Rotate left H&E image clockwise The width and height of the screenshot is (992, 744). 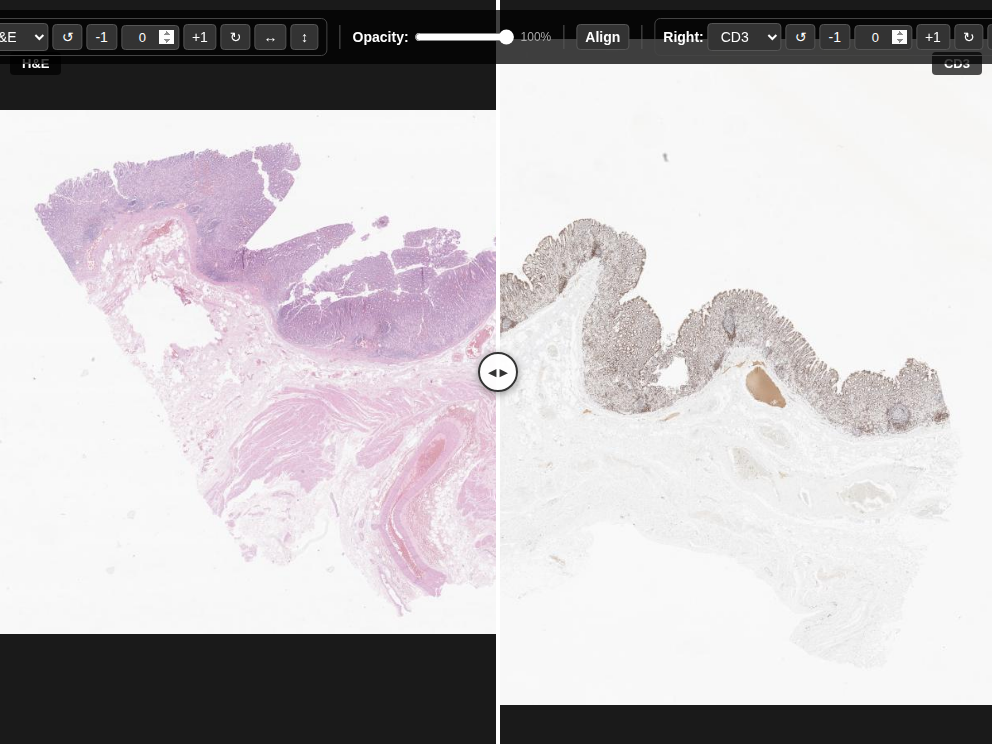pyautogui.click(x=235, y=37)
